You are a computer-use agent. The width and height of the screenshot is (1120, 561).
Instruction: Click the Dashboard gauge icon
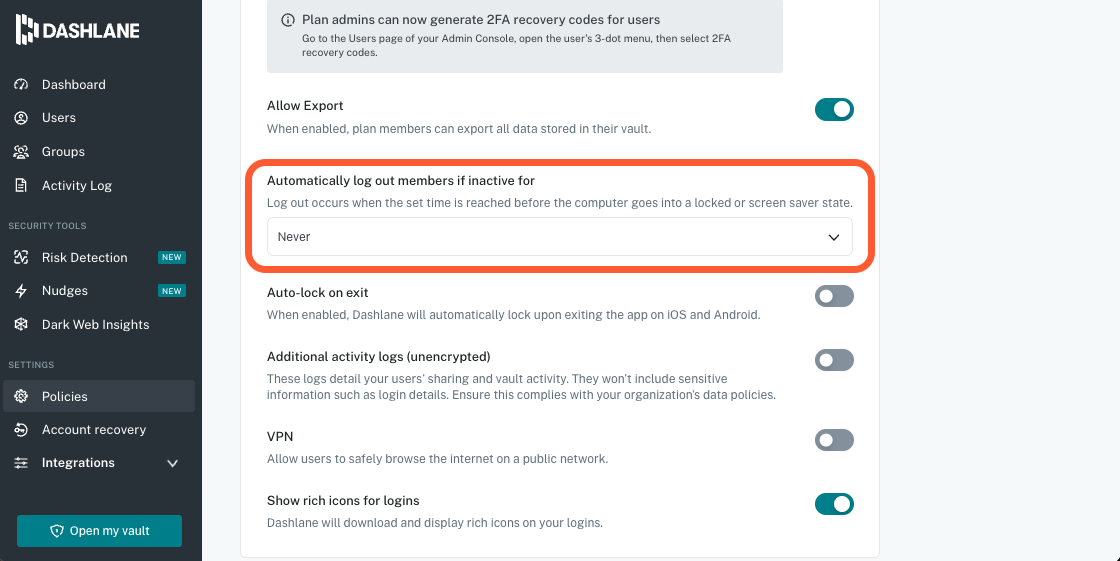[21, 85]
